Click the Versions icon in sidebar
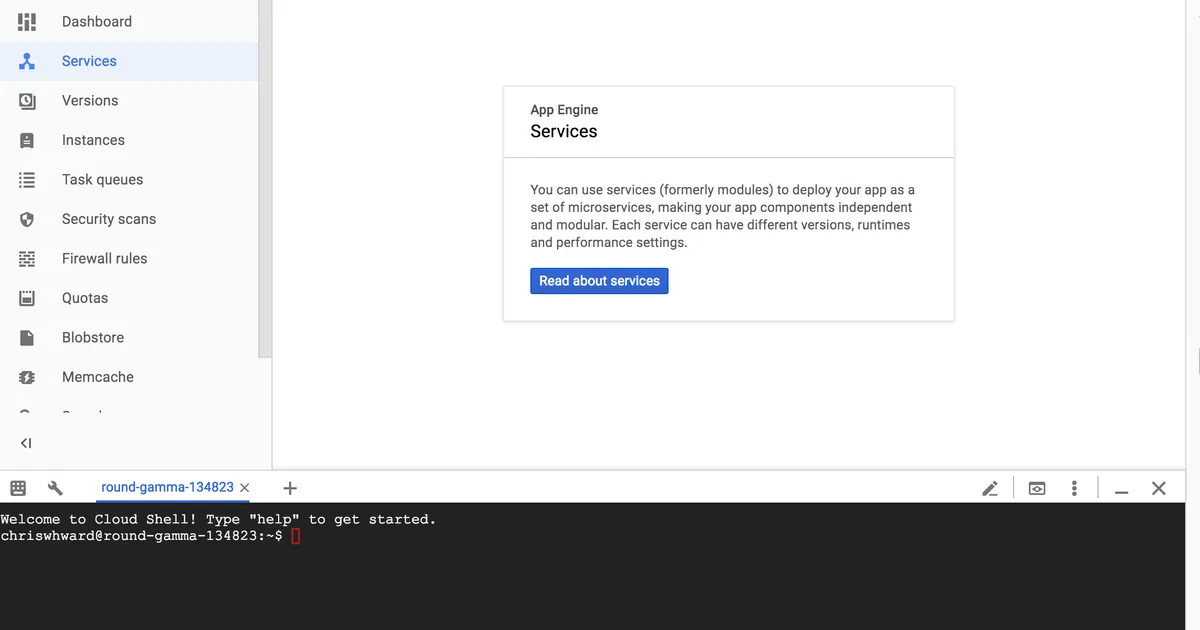This screenshot has width=1200, height=630. [27, 101]
